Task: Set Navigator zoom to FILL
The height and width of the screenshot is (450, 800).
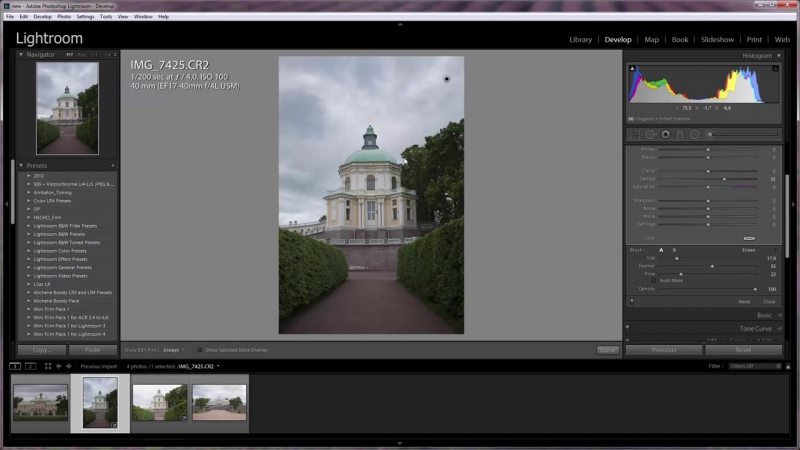Action: tap(82, 55)
